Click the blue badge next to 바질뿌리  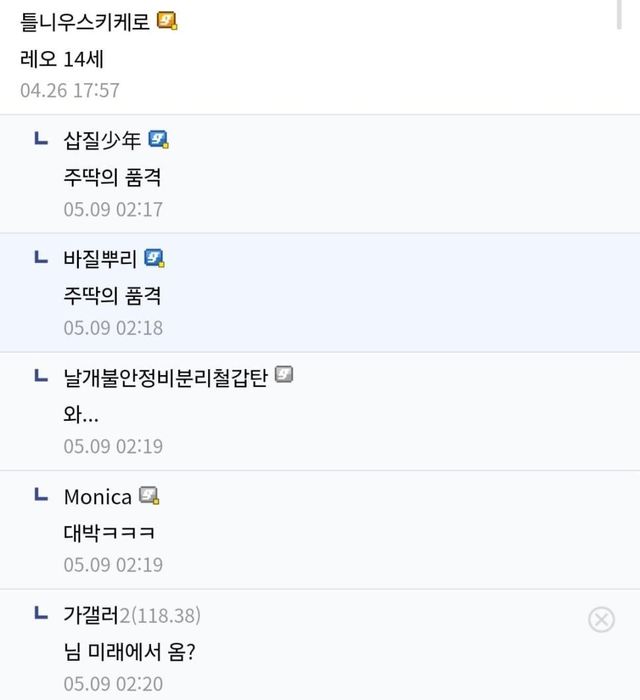click(154, 258)
